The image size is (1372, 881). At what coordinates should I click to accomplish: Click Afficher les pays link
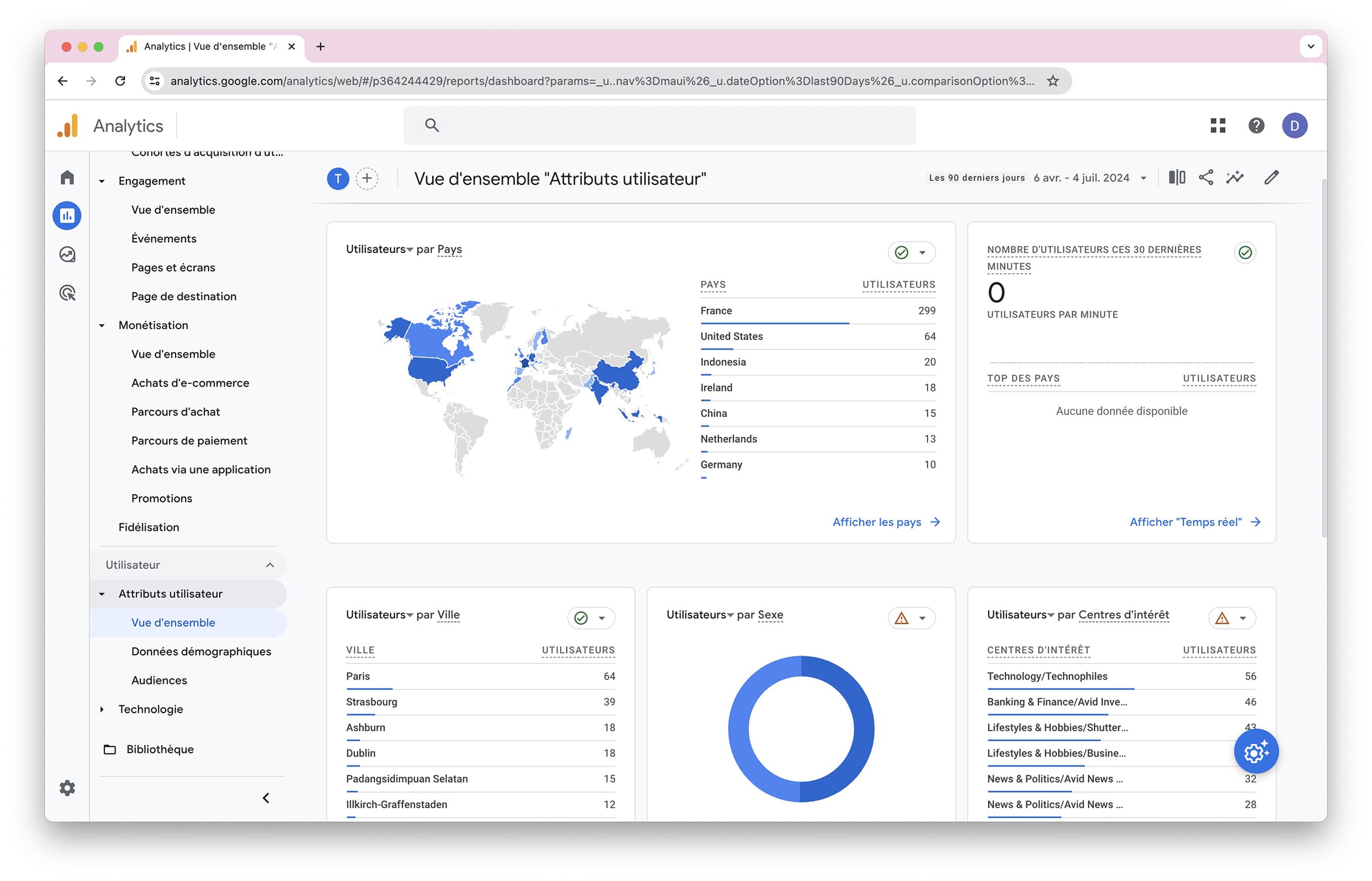click(877, 521)
